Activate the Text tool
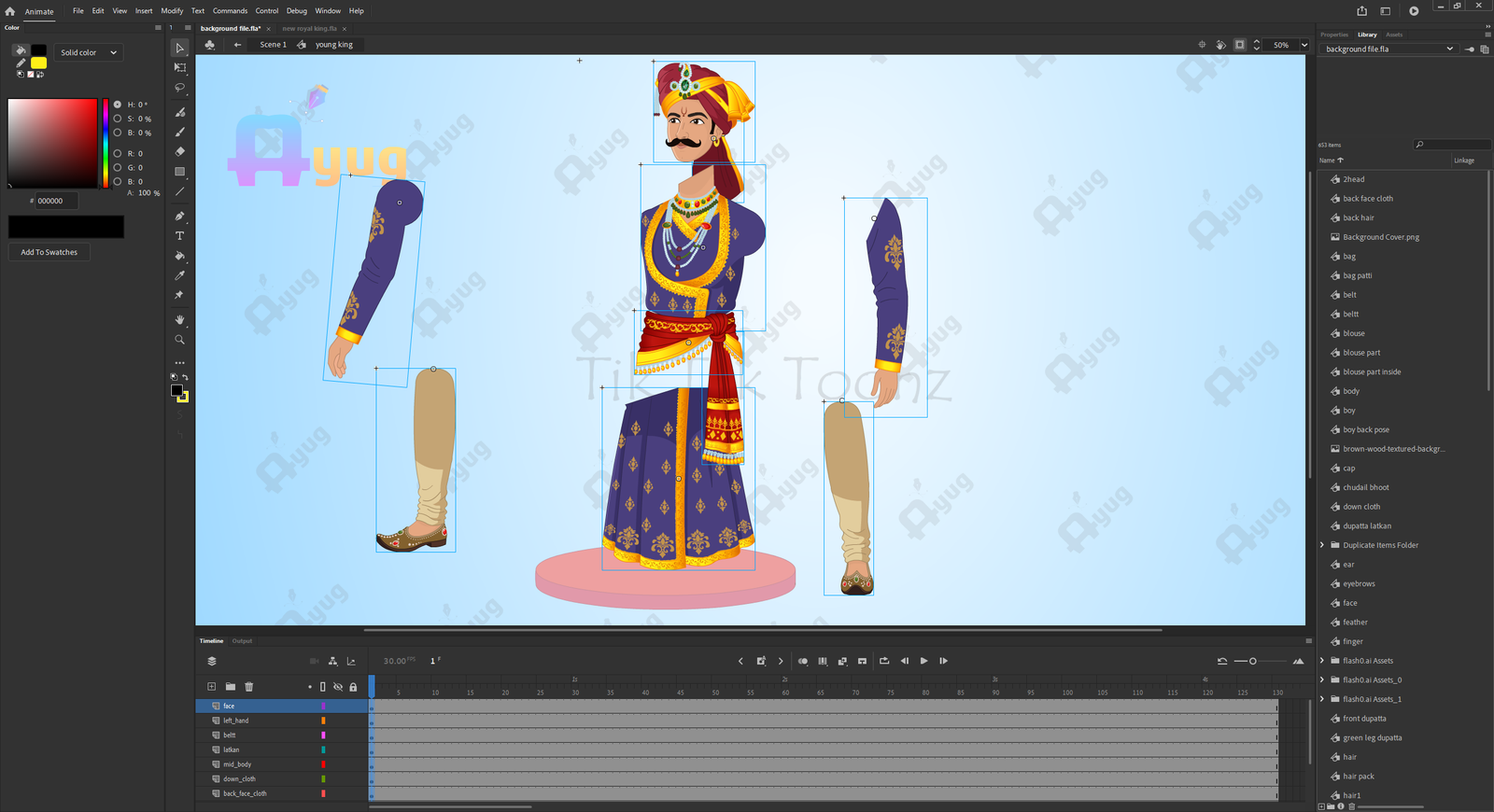Image resolution: width=1494 pixels, height=812 pixels. coord(180,236)
